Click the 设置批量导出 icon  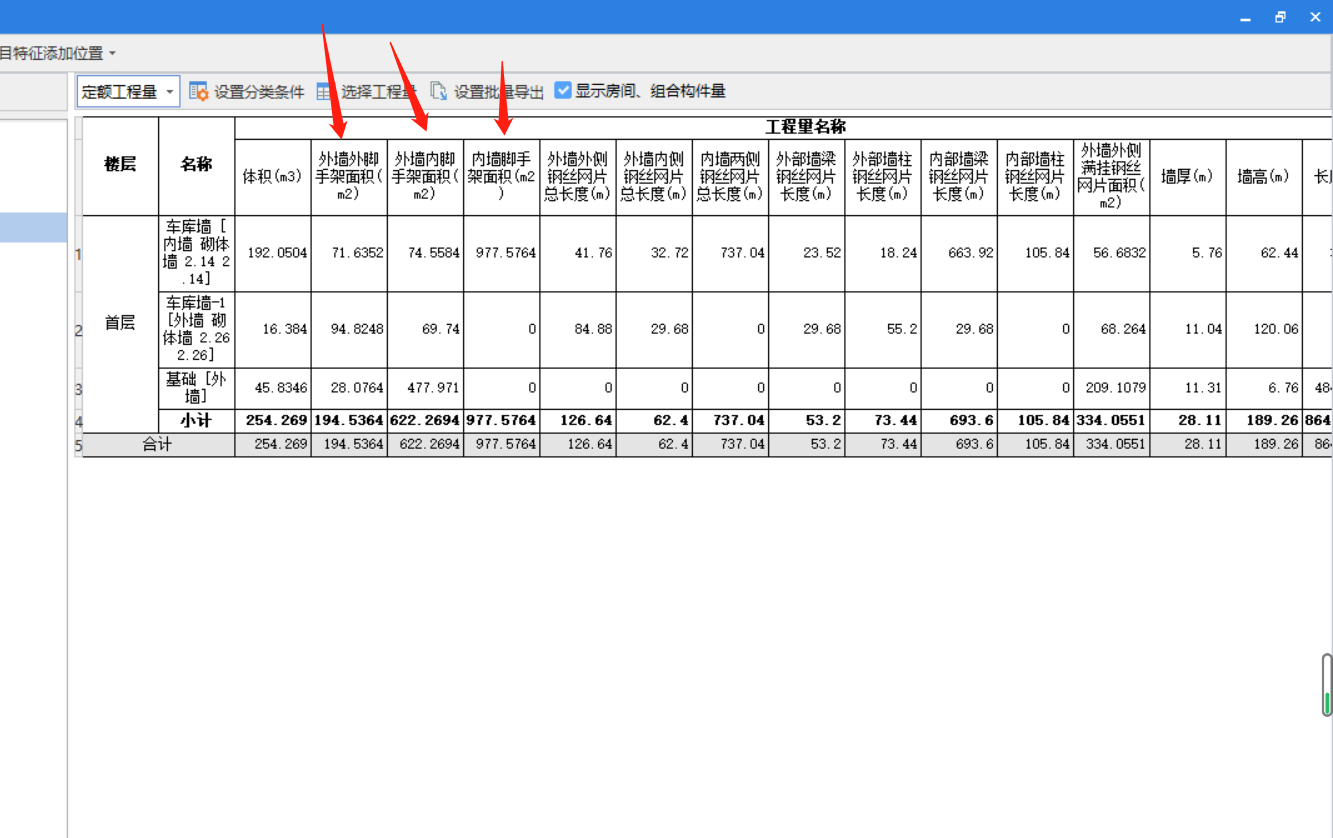(439, 92)
